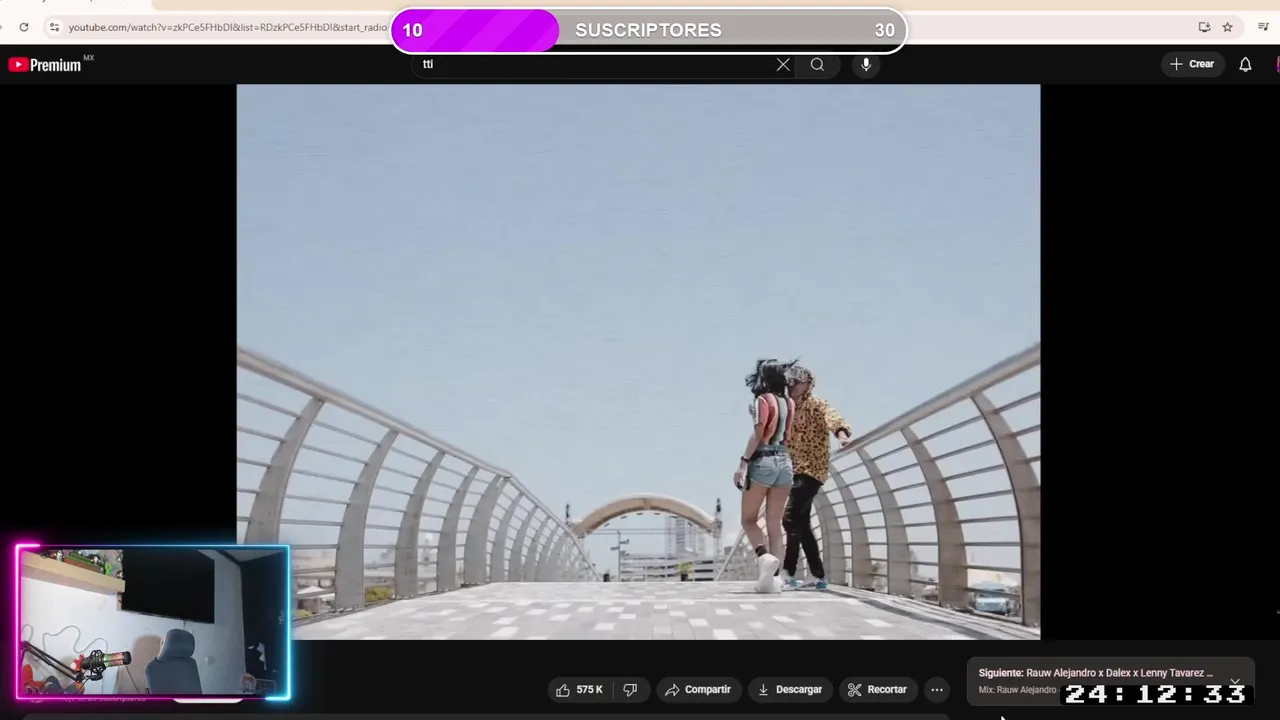Click the Crear button
This screenshot has width=1280, height=720.
1192,64
